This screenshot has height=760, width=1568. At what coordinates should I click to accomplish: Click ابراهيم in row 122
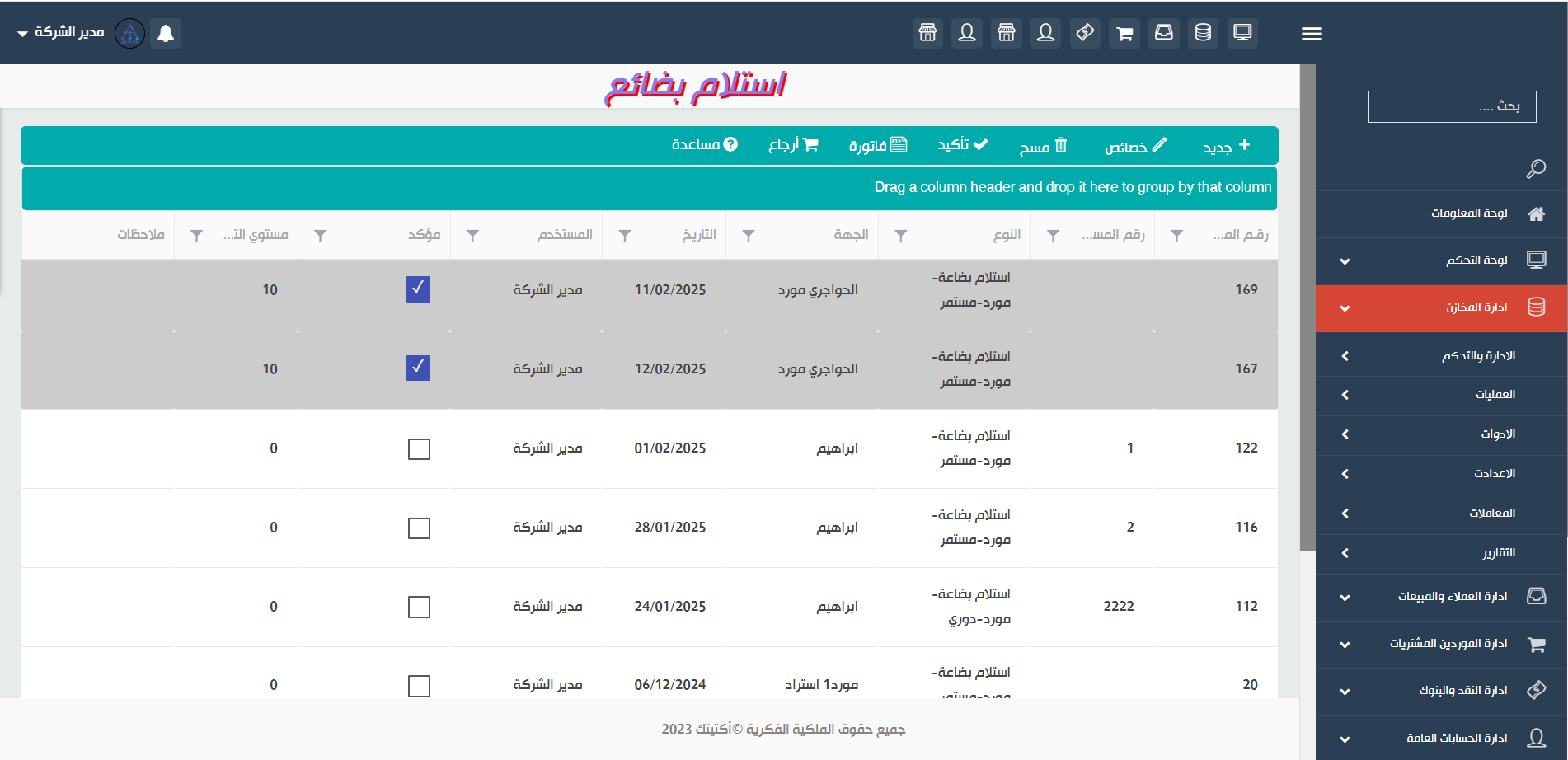point(837,448)
